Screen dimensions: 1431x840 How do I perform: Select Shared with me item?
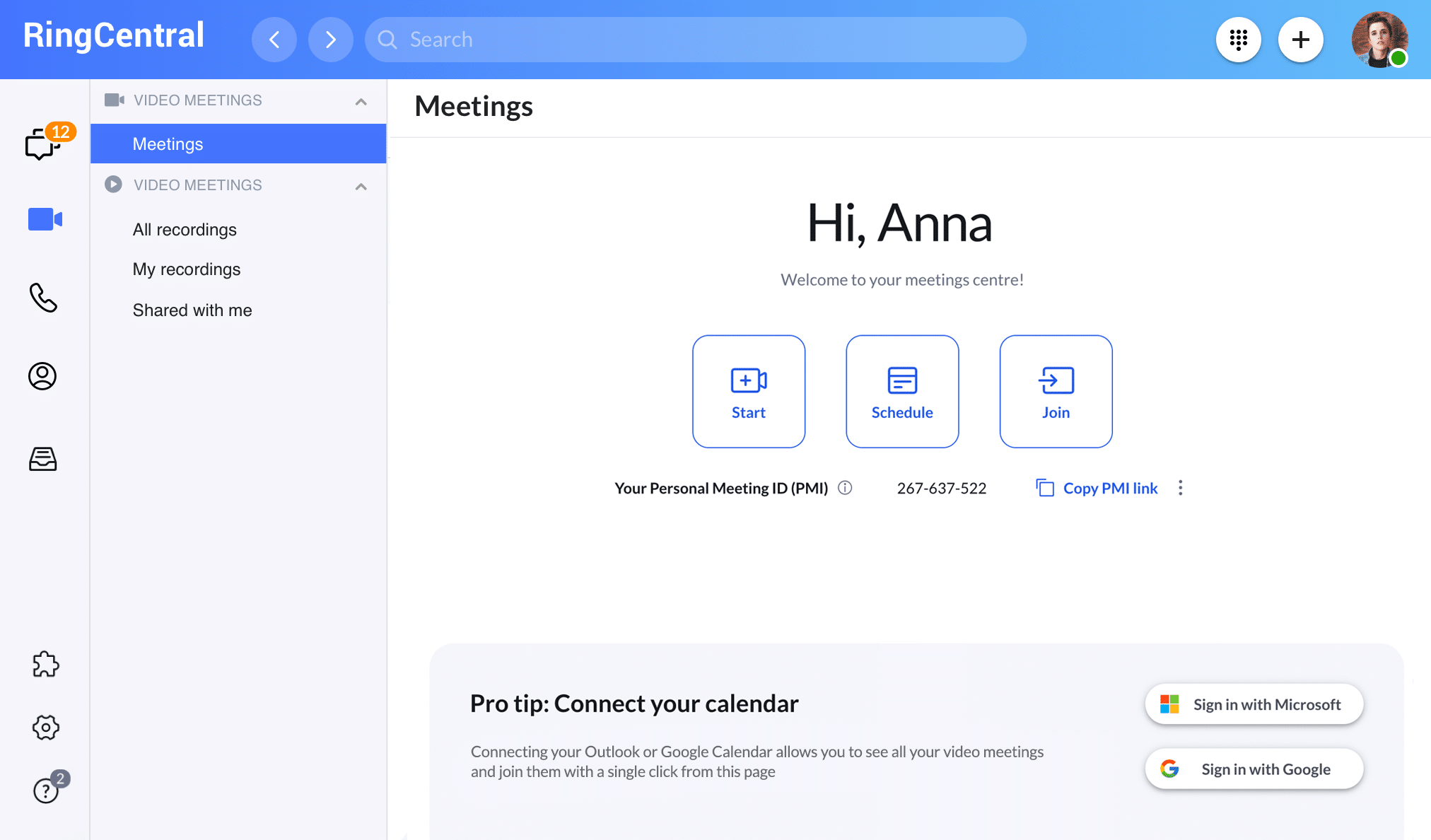click(x=192, y=310)
